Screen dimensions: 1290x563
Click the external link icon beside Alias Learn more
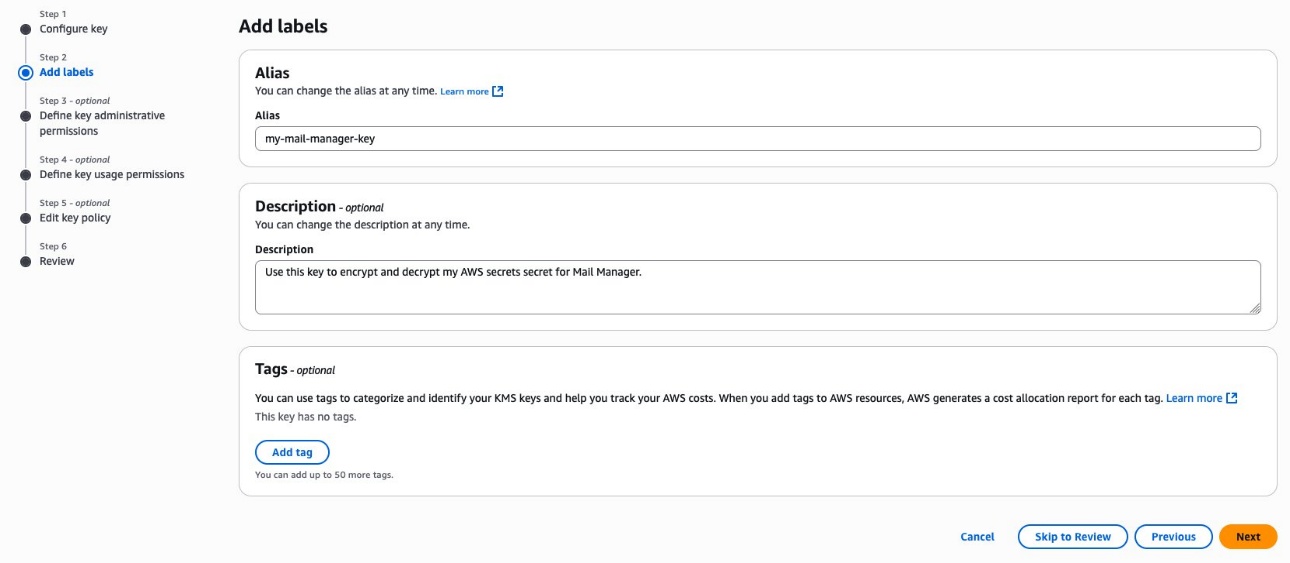point(498,91)
